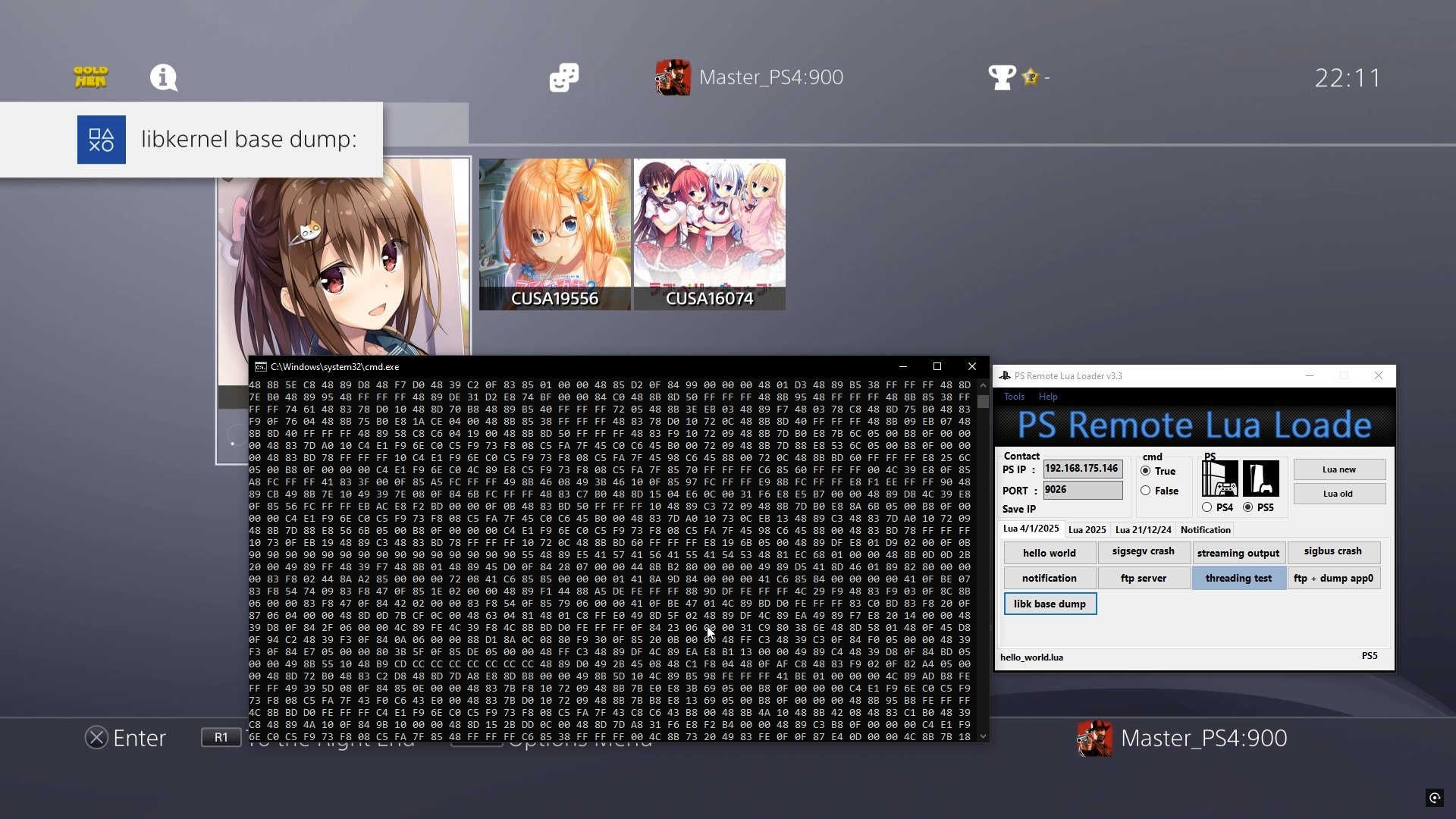
Task: Run the sigsegv crash payload
Action: coord(1144,553)
